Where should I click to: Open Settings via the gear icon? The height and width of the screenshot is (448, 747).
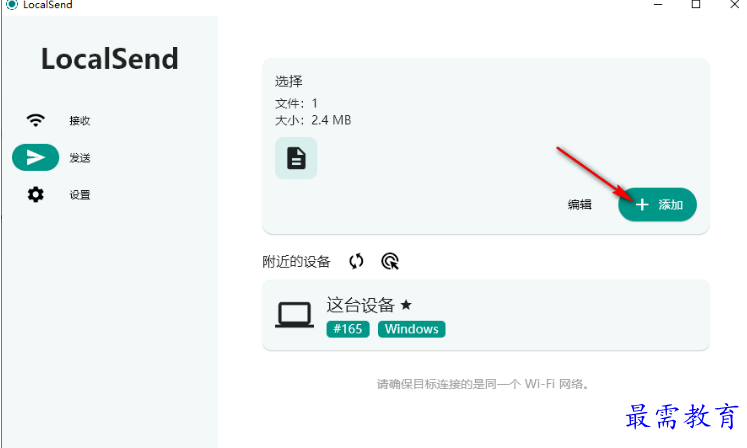pyautogui.click(x=36, y=194)
